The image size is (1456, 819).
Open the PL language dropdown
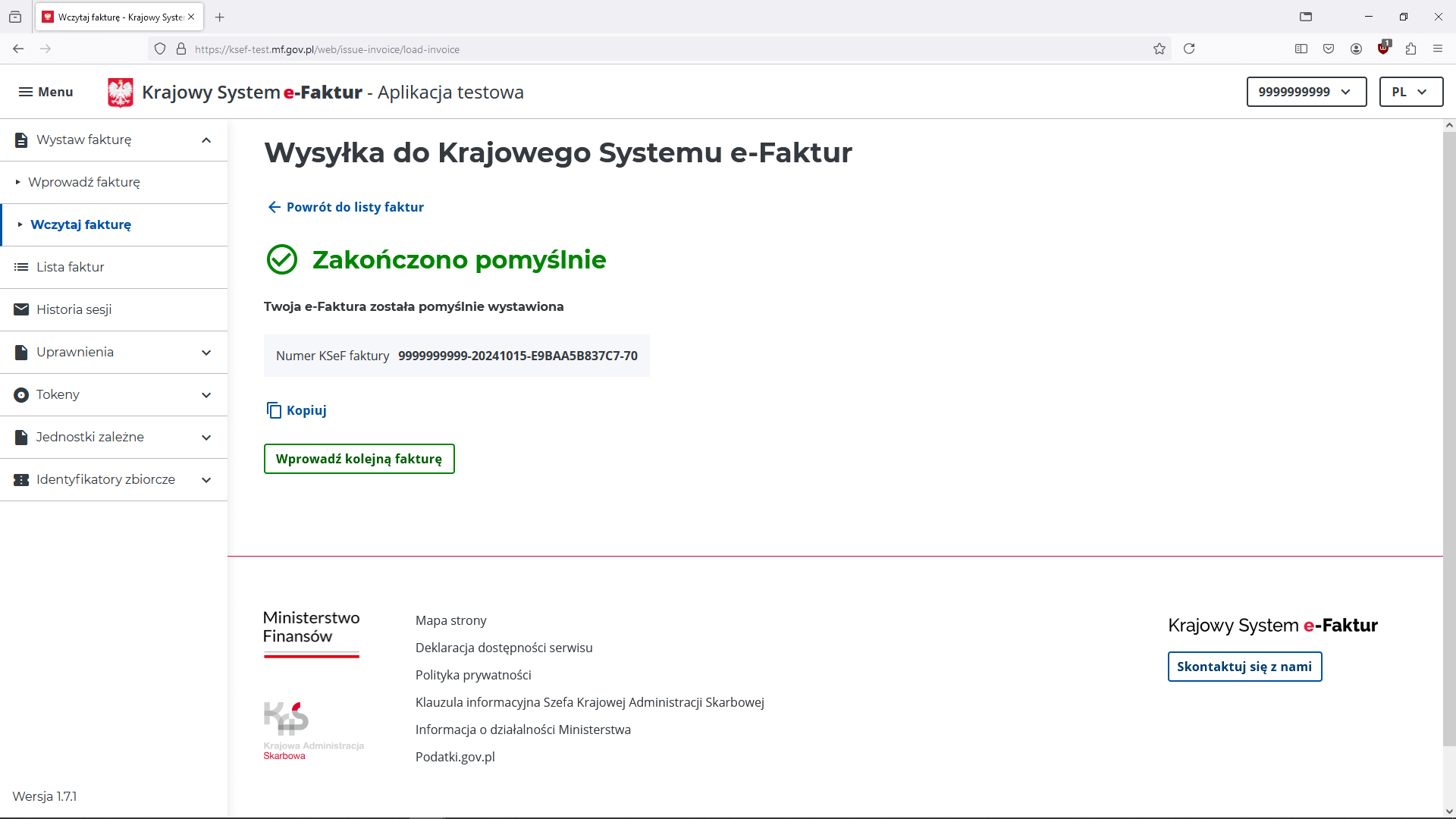click(x=1411, y=92)
